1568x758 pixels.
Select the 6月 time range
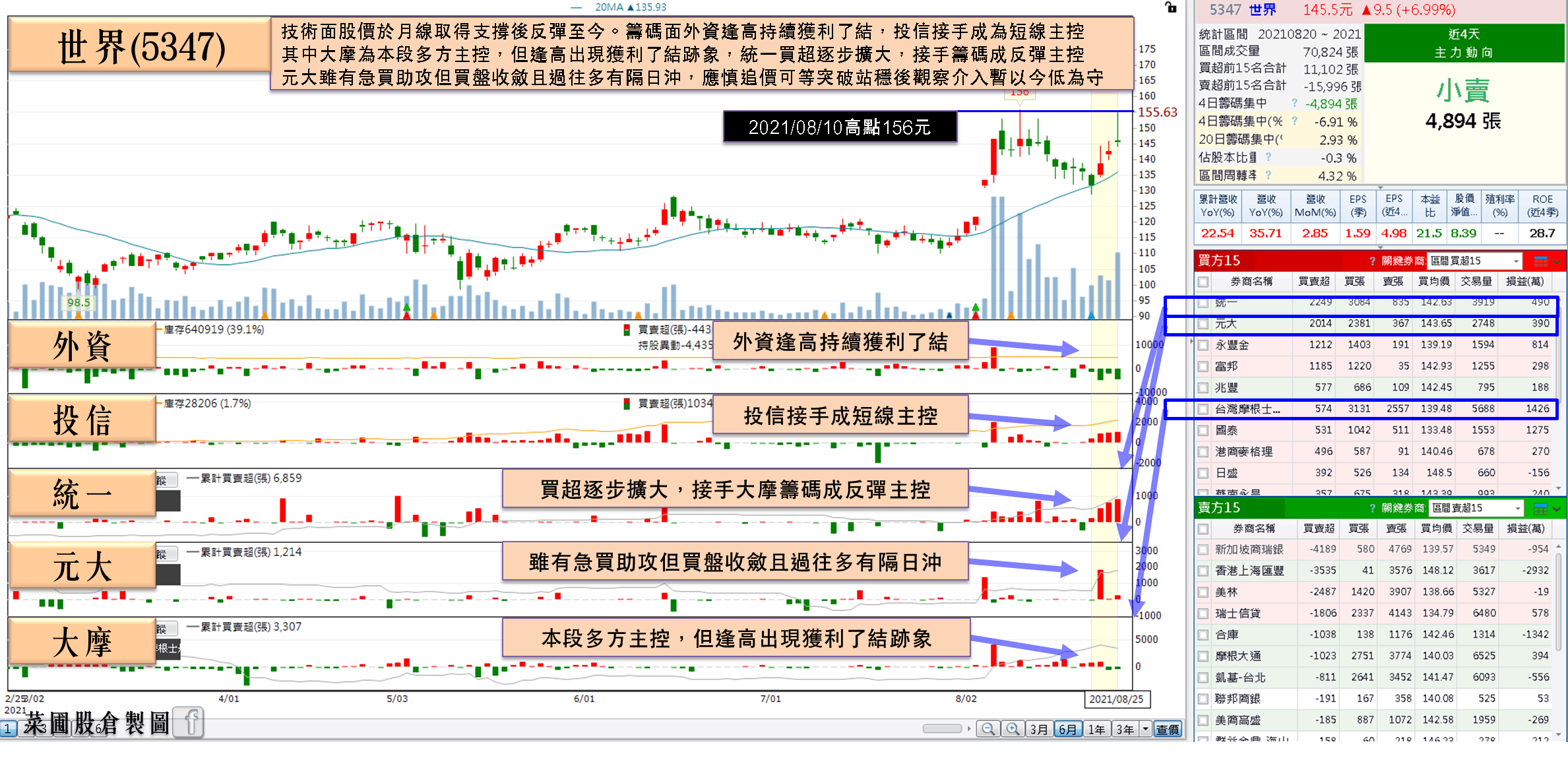[x=1067, y=729]
